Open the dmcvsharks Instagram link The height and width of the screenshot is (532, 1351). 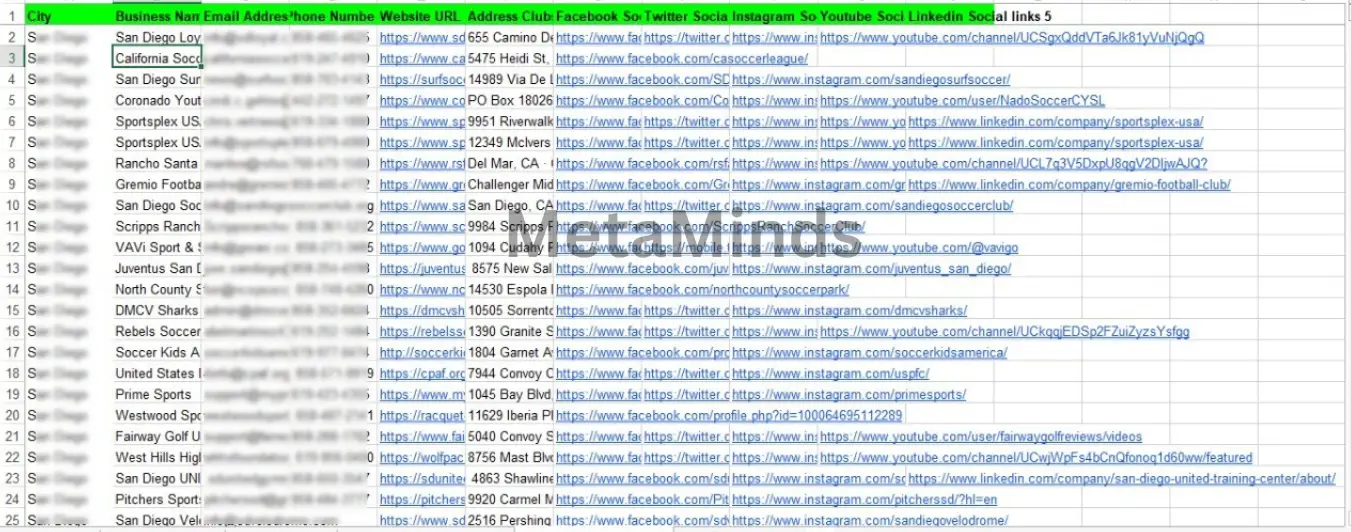click(850, 311)
